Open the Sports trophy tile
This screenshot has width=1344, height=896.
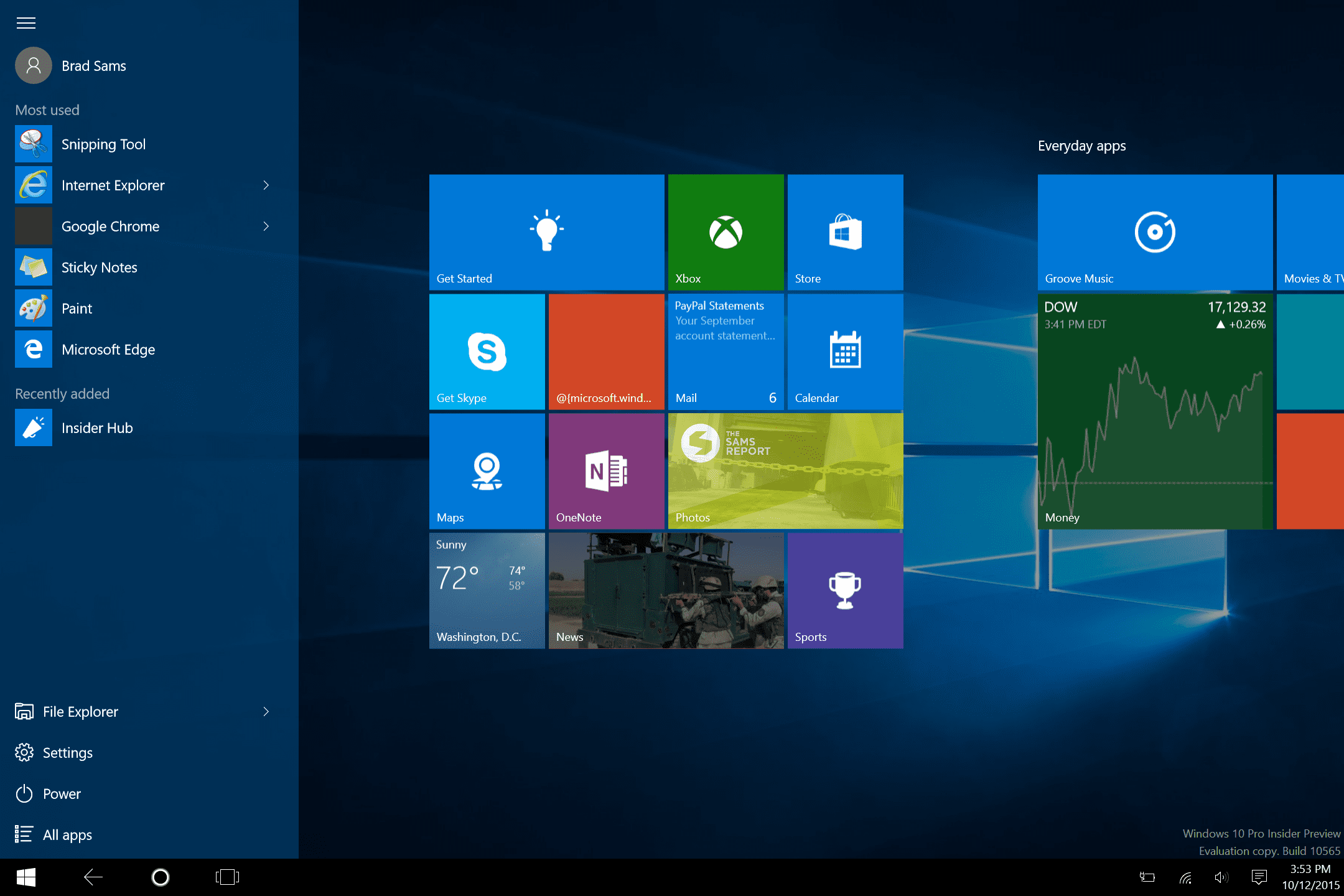click(845, 590)
